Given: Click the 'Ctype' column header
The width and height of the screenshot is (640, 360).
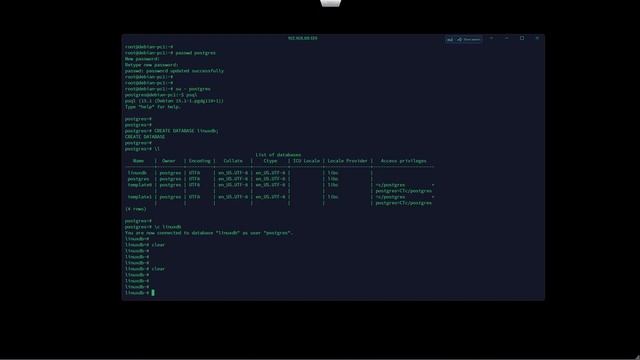Looking at the screenshot, I should click(270, 161).
